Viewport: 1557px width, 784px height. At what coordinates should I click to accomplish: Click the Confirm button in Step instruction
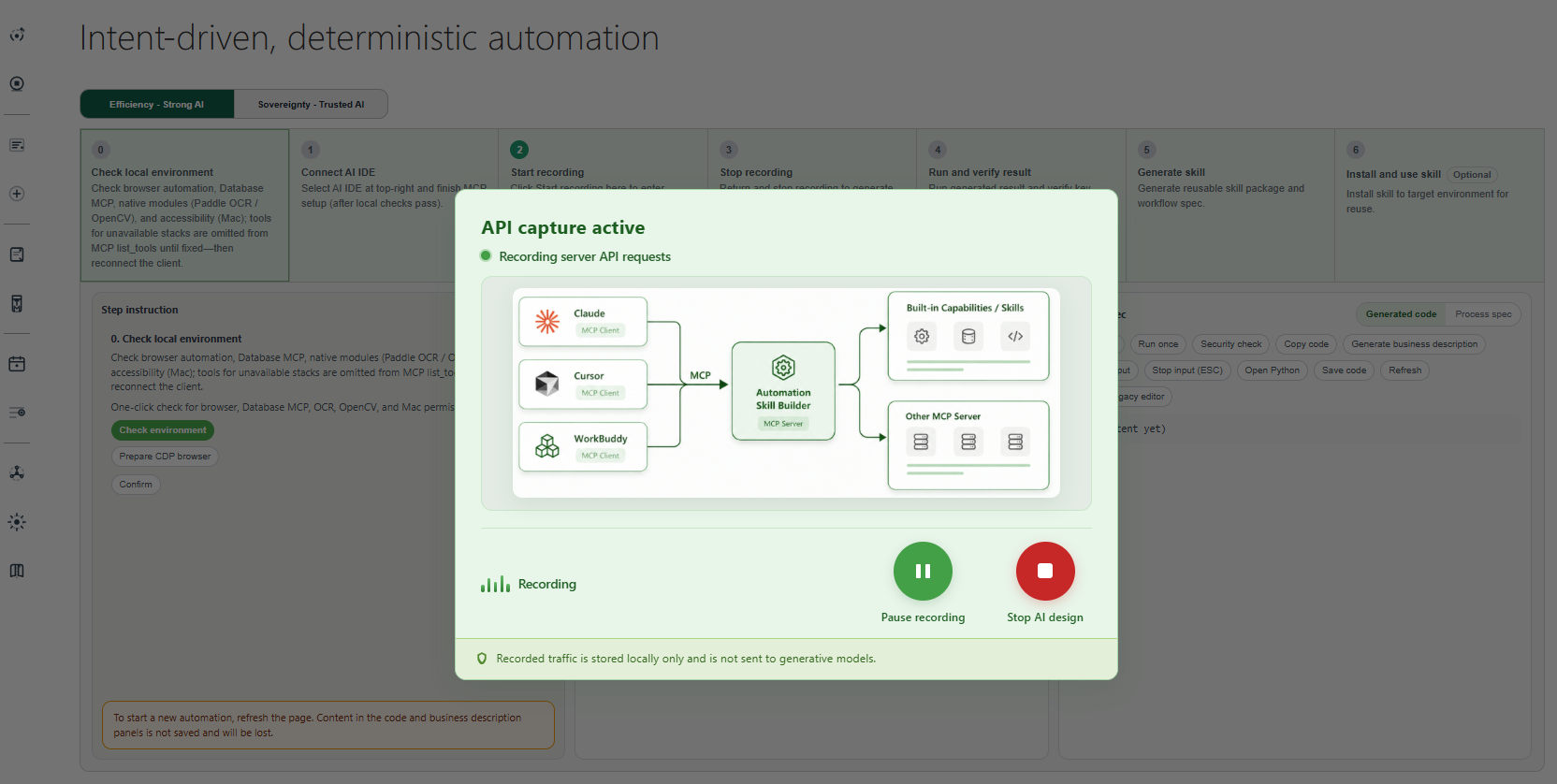coord(136,485)
